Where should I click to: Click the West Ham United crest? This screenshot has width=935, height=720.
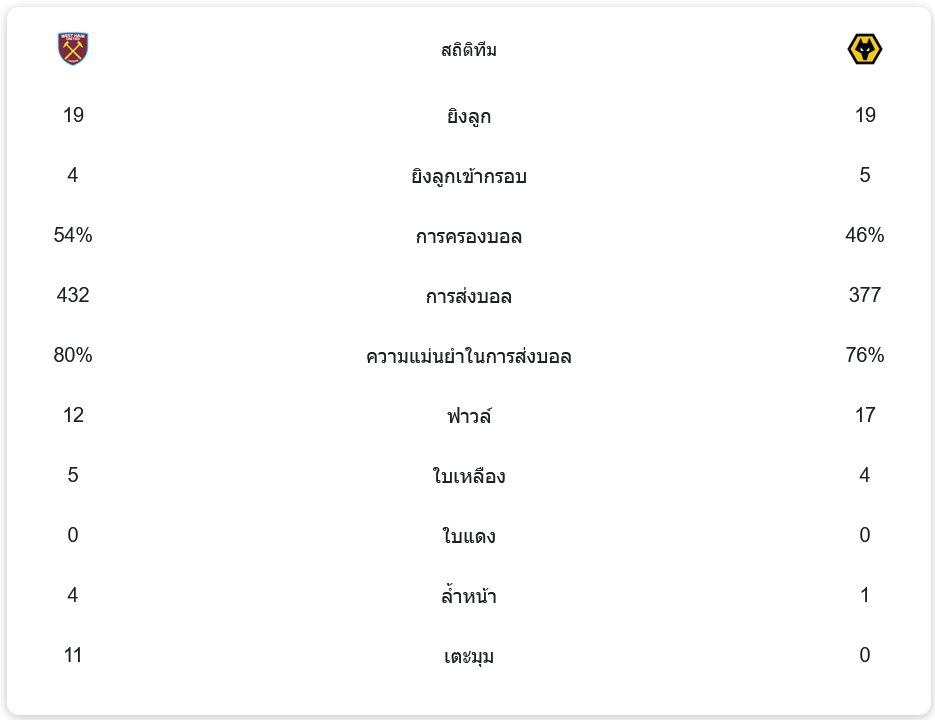coord(73,49)
